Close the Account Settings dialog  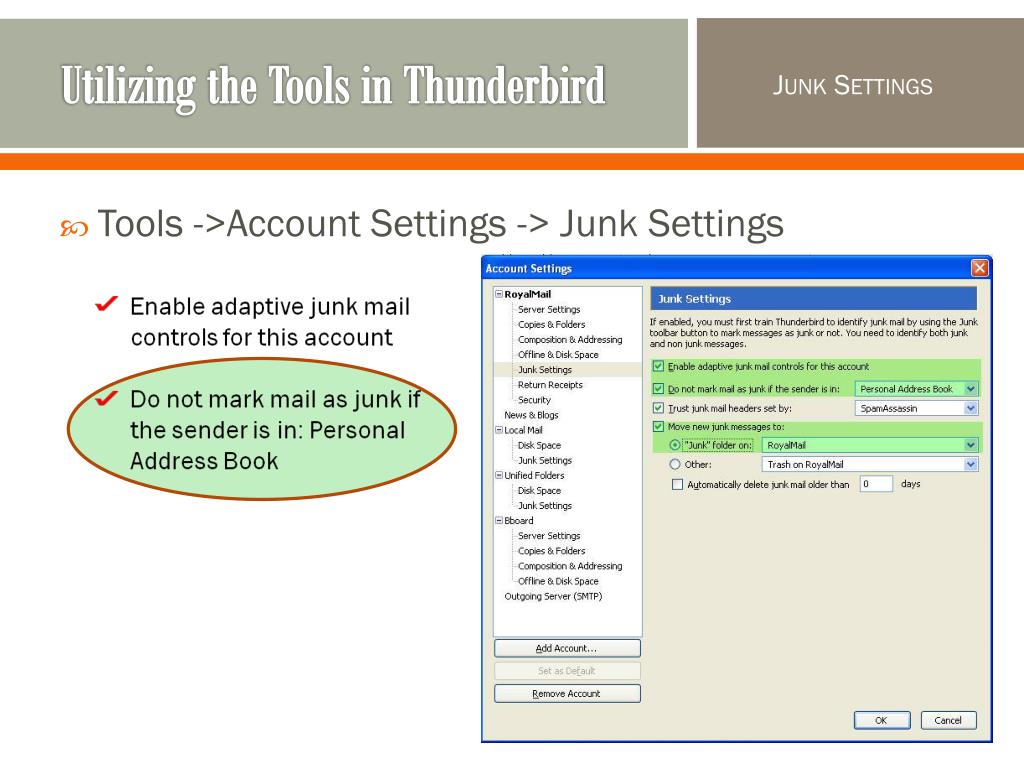(x=979, y=268)
